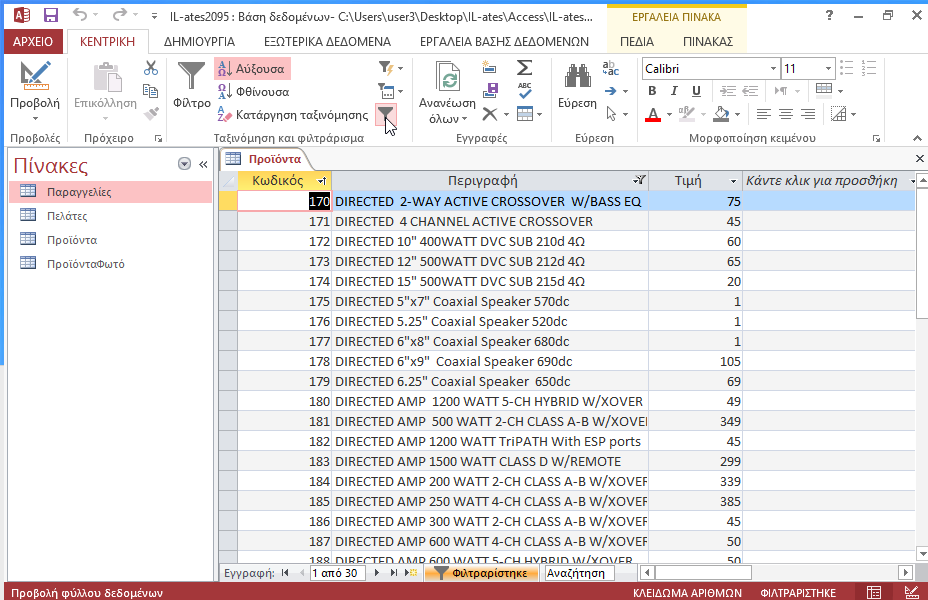Collapse the navigation pane with double chevron
The image size is (928, 600).
tap(203, 164)
